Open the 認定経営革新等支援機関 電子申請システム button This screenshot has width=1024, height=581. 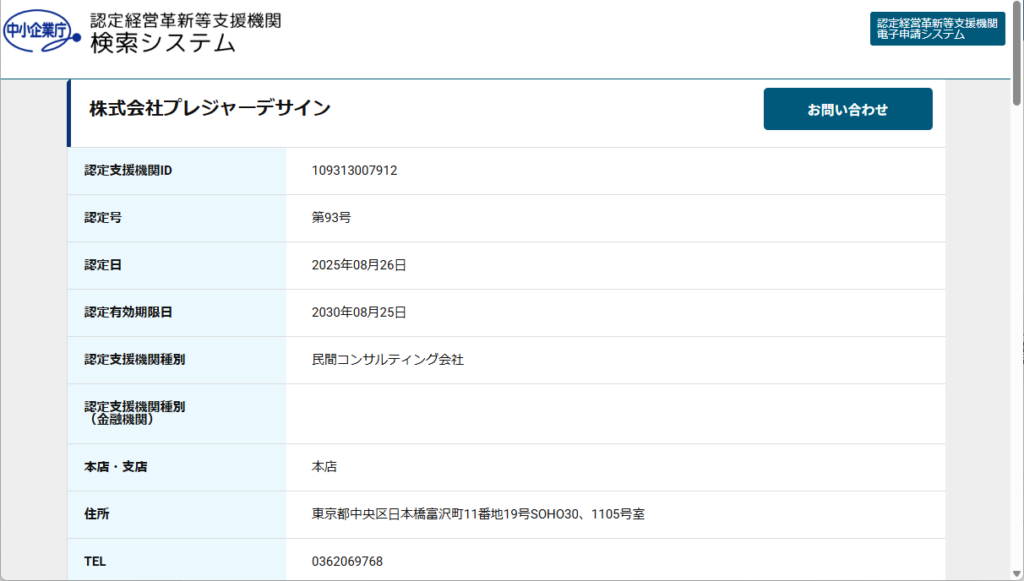pos(936,29)
